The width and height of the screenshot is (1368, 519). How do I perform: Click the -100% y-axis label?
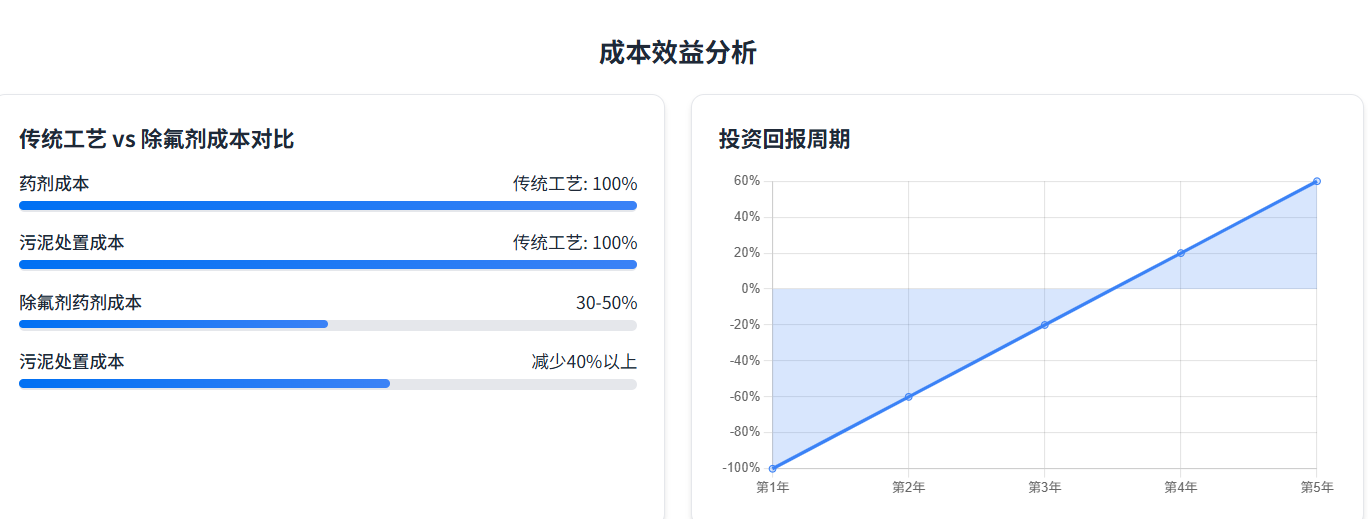(x=741, y=468)
